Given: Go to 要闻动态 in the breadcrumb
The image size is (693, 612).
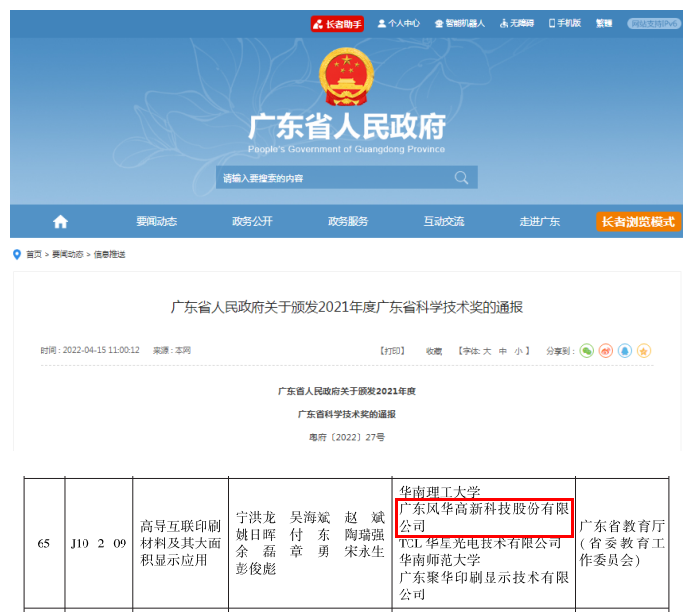Looking at the screenshot, I should pos(68,255).
